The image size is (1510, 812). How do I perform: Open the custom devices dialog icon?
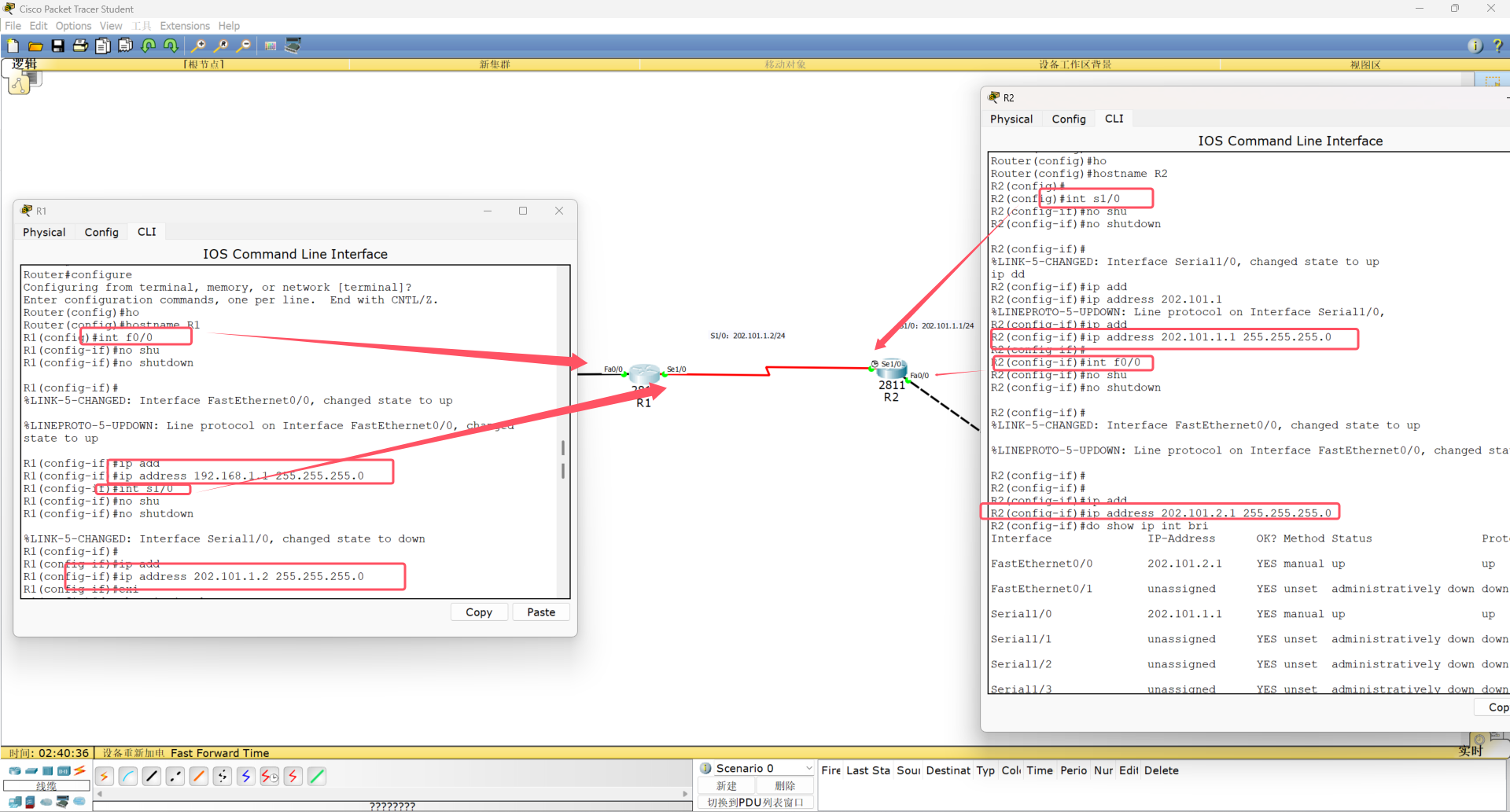[x=293, y=46]
